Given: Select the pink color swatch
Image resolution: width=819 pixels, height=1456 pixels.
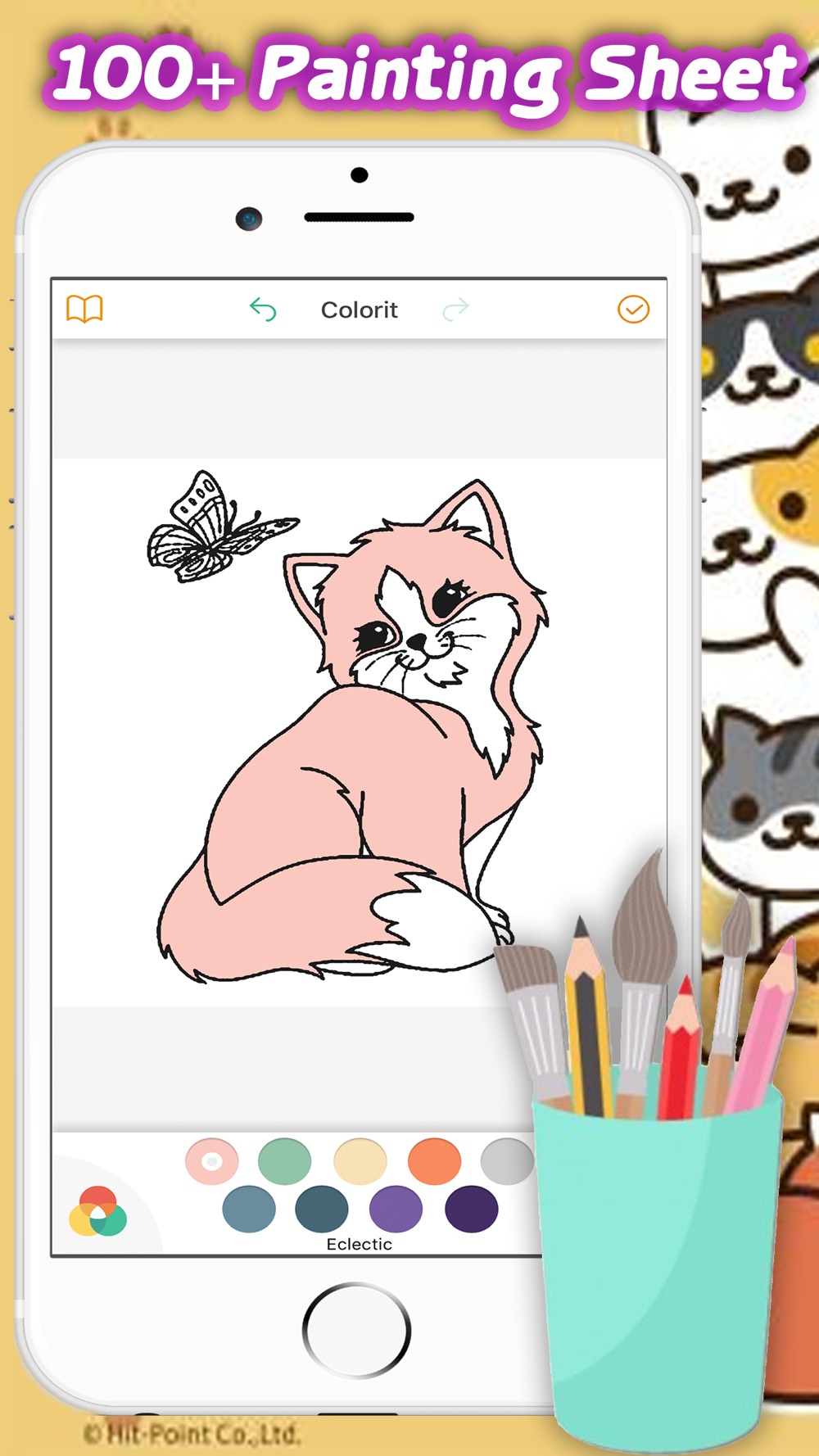Looking at the screenshot, I should 212,1161.
